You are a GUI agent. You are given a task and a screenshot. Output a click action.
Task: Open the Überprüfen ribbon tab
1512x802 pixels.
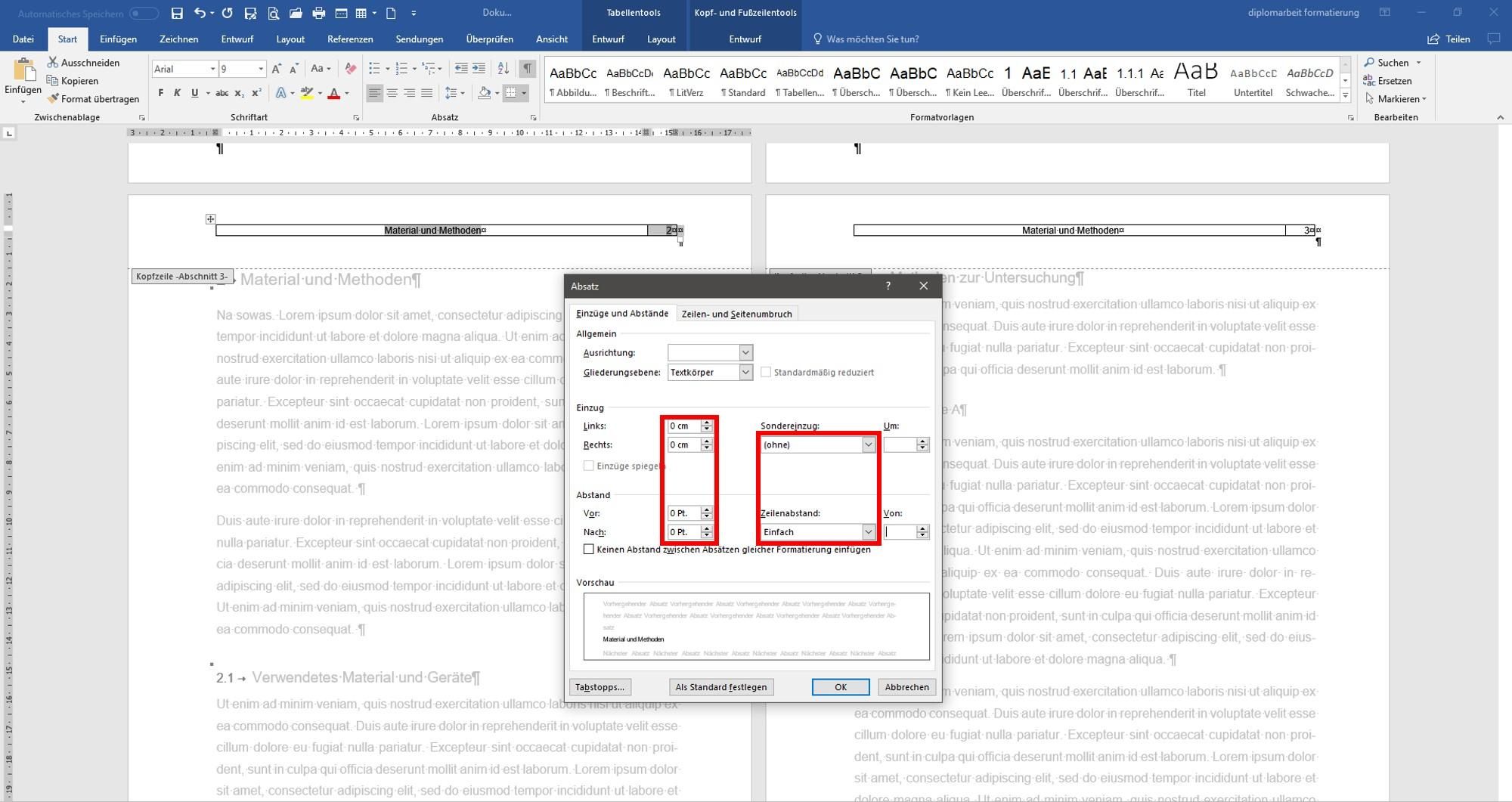click(x=489, y=39)
